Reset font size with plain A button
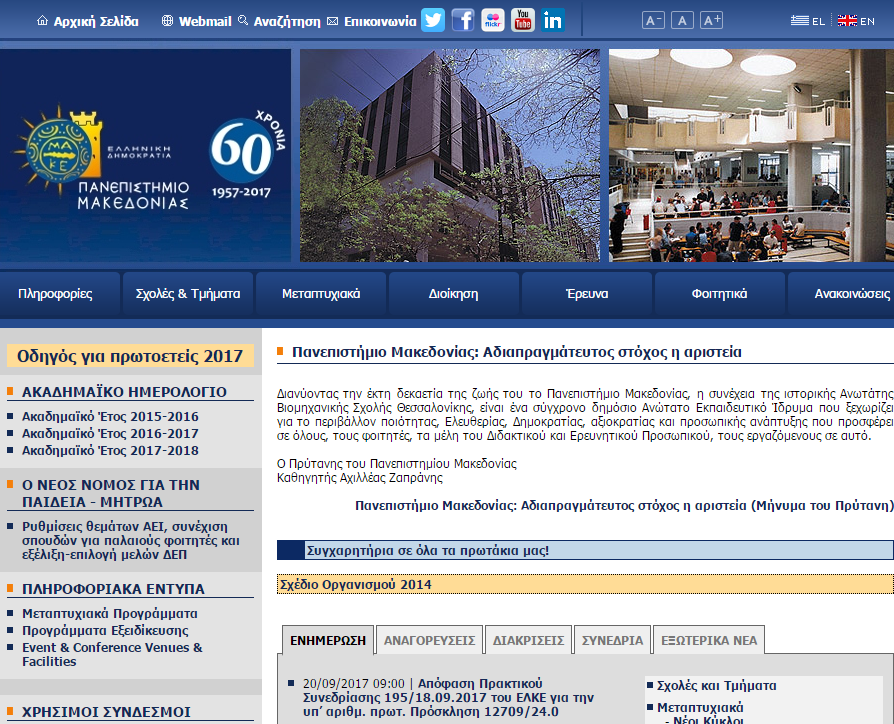 click(x=682, y=21)
